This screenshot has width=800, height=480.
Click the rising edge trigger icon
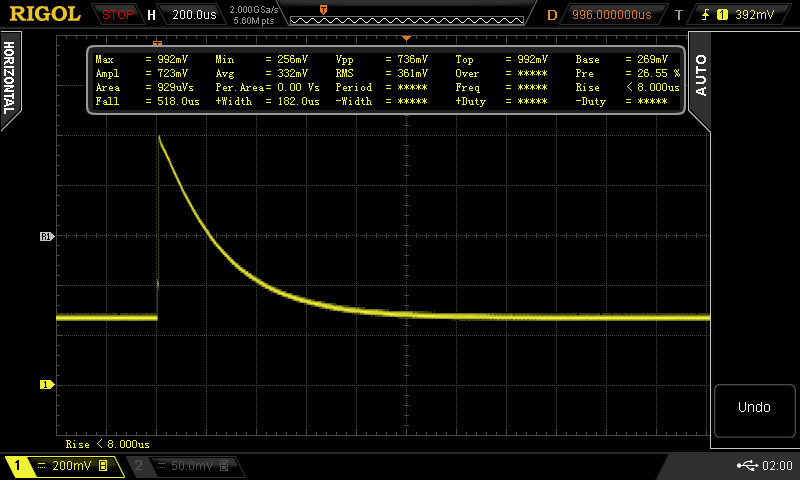tap(708, 15)
